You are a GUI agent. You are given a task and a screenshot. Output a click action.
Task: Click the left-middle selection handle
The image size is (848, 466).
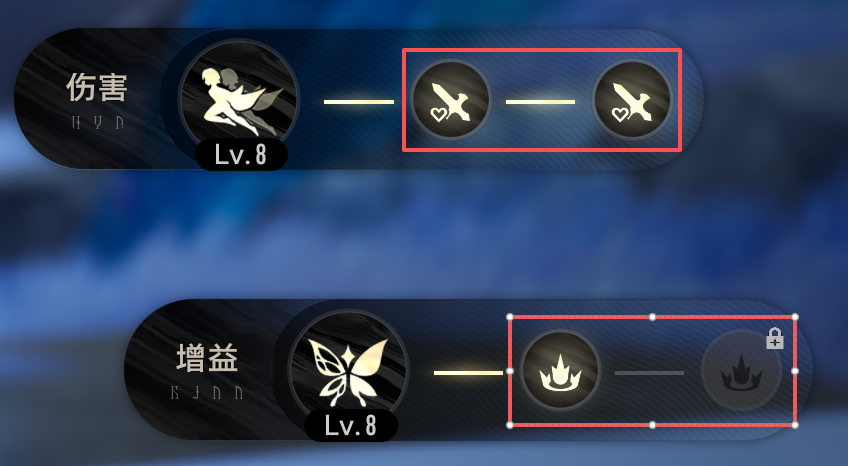509,371
